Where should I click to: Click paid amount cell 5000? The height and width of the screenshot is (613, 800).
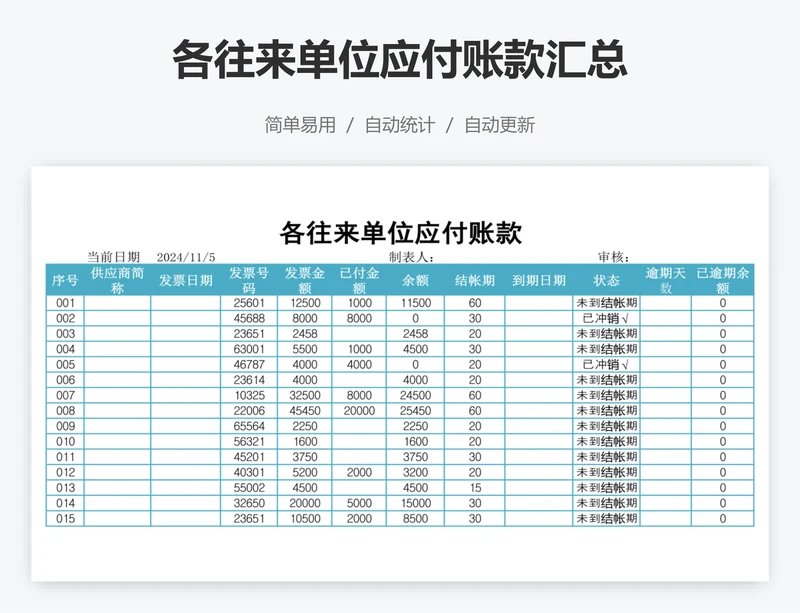[x=359, y=503]
